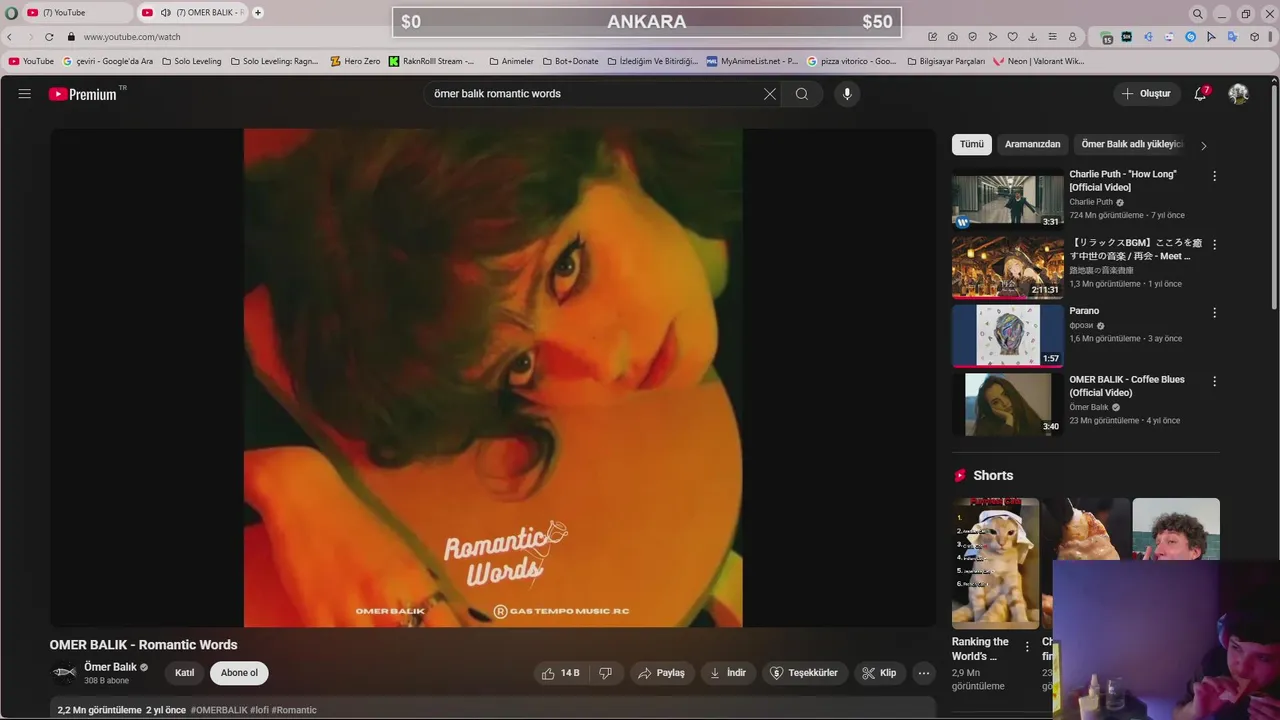The height and width of the screenshot is (720, 1280).
Task: Open more actions ellipsis under video
Action: [x=924, y=673]
